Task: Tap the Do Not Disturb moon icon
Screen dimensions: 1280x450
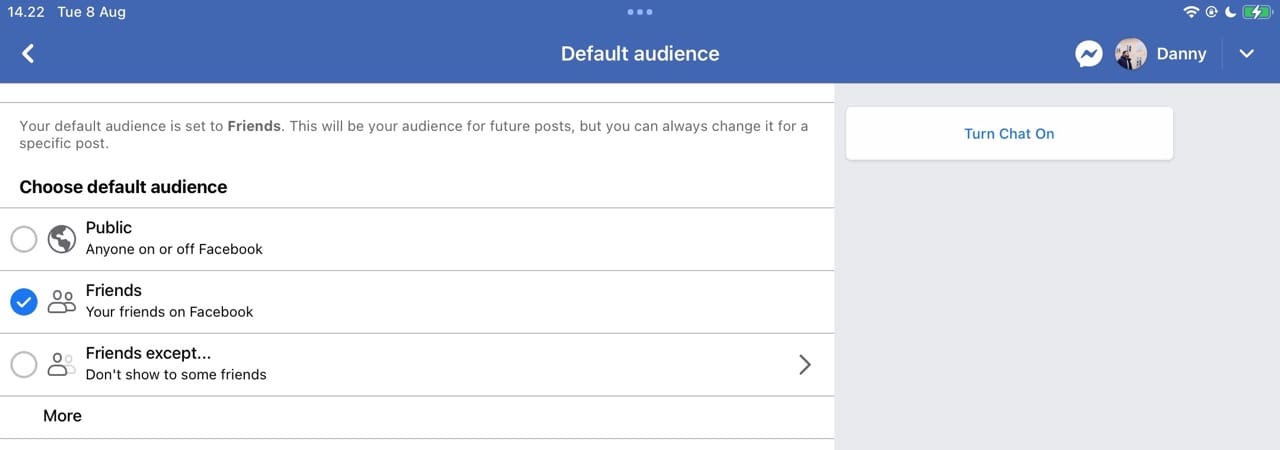Action: 1230,13
